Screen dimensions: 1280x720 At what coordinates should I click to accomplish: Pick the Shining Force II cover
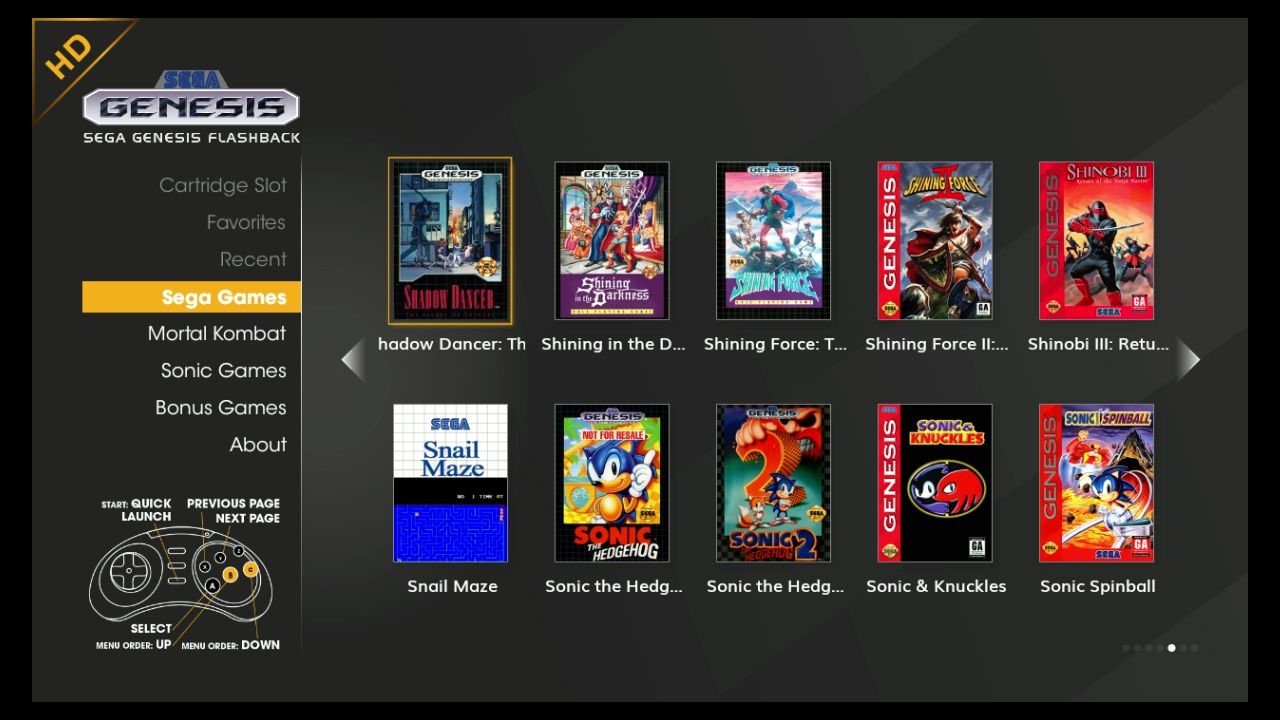pos(935,241)
